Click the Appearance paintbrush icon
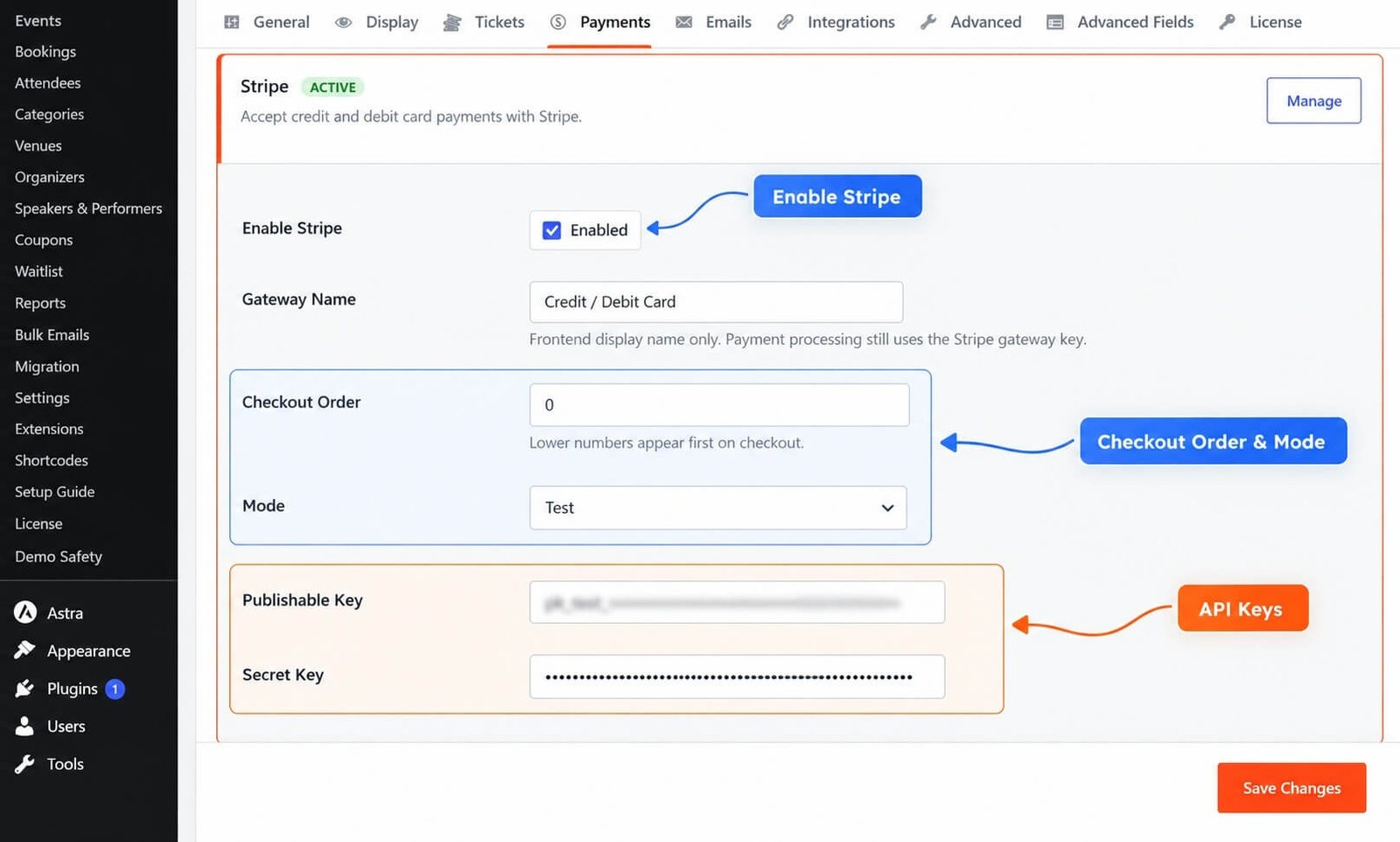Screen dimensions: 1400x842 tap(24, 650)
